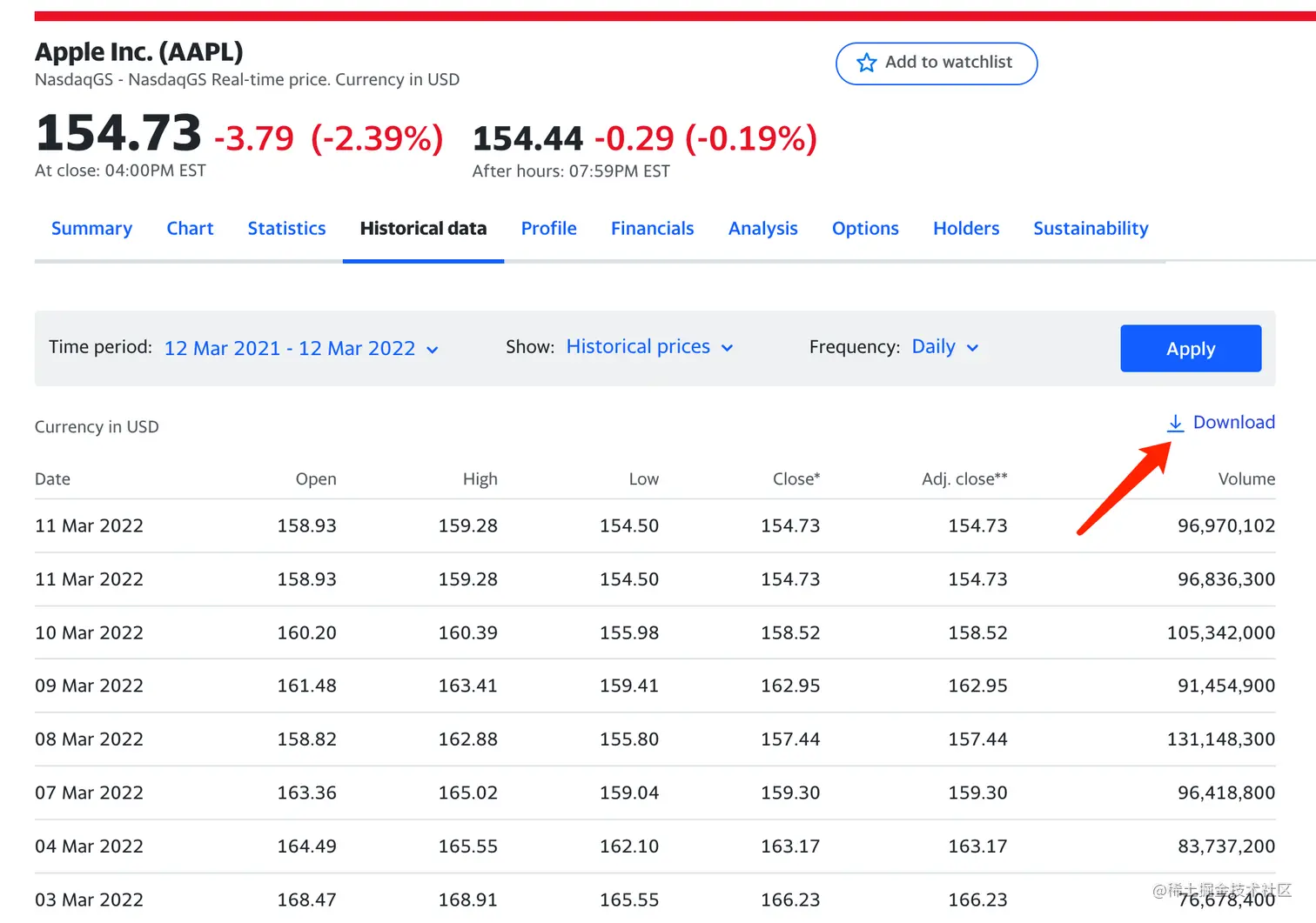Click adjusted close value 163.17
This screenshot has height=923, width=1316.
point(977,846)
